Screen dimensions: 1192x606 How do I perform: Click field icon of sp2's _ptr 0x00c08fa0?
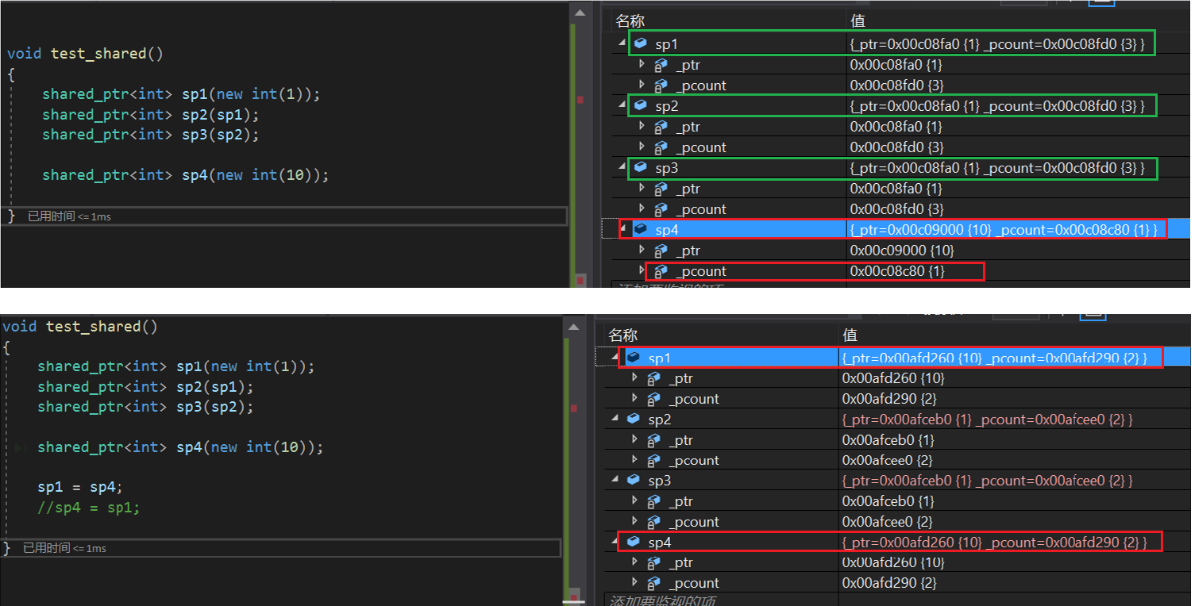click(x=661, y=126)
